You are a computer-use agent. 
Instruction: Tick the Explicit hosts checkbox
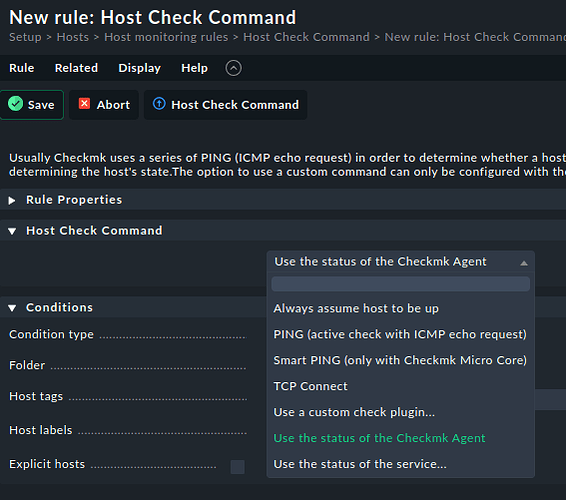tap(238, 466)
